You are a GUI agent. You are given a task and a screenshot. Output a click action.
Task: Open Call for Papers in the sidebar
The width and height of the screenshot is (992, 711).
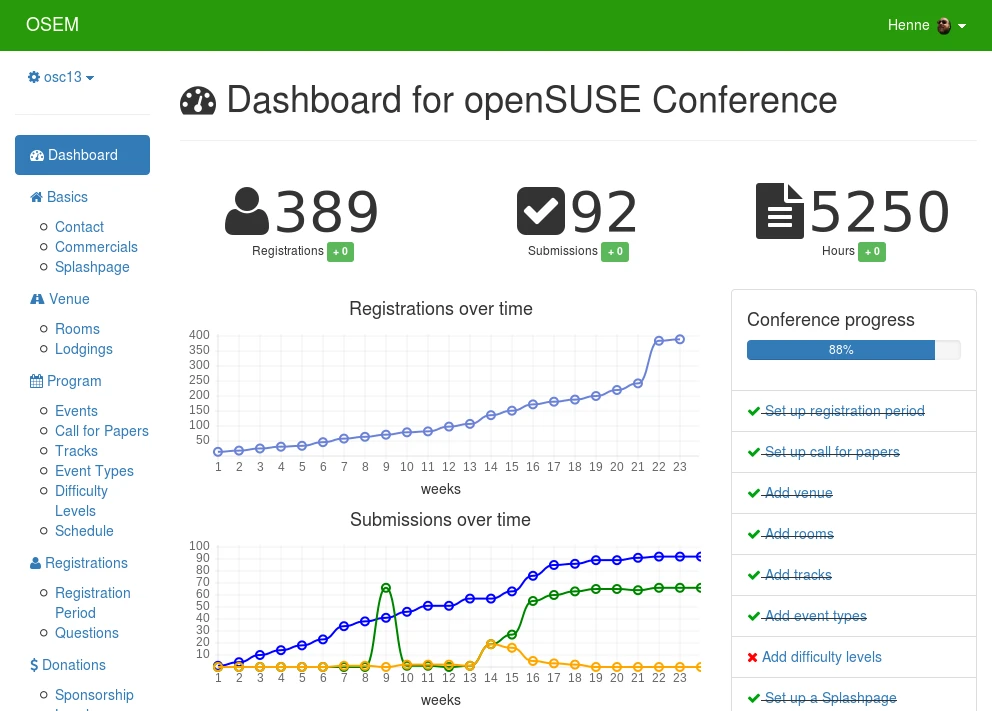coord(102,431)
